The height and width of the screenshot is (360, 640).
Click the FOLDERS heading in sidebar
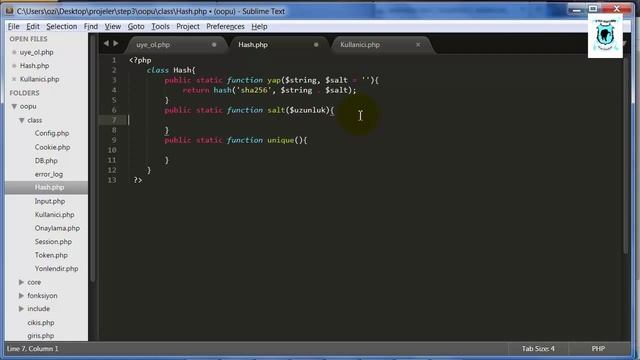coord(24,93)
